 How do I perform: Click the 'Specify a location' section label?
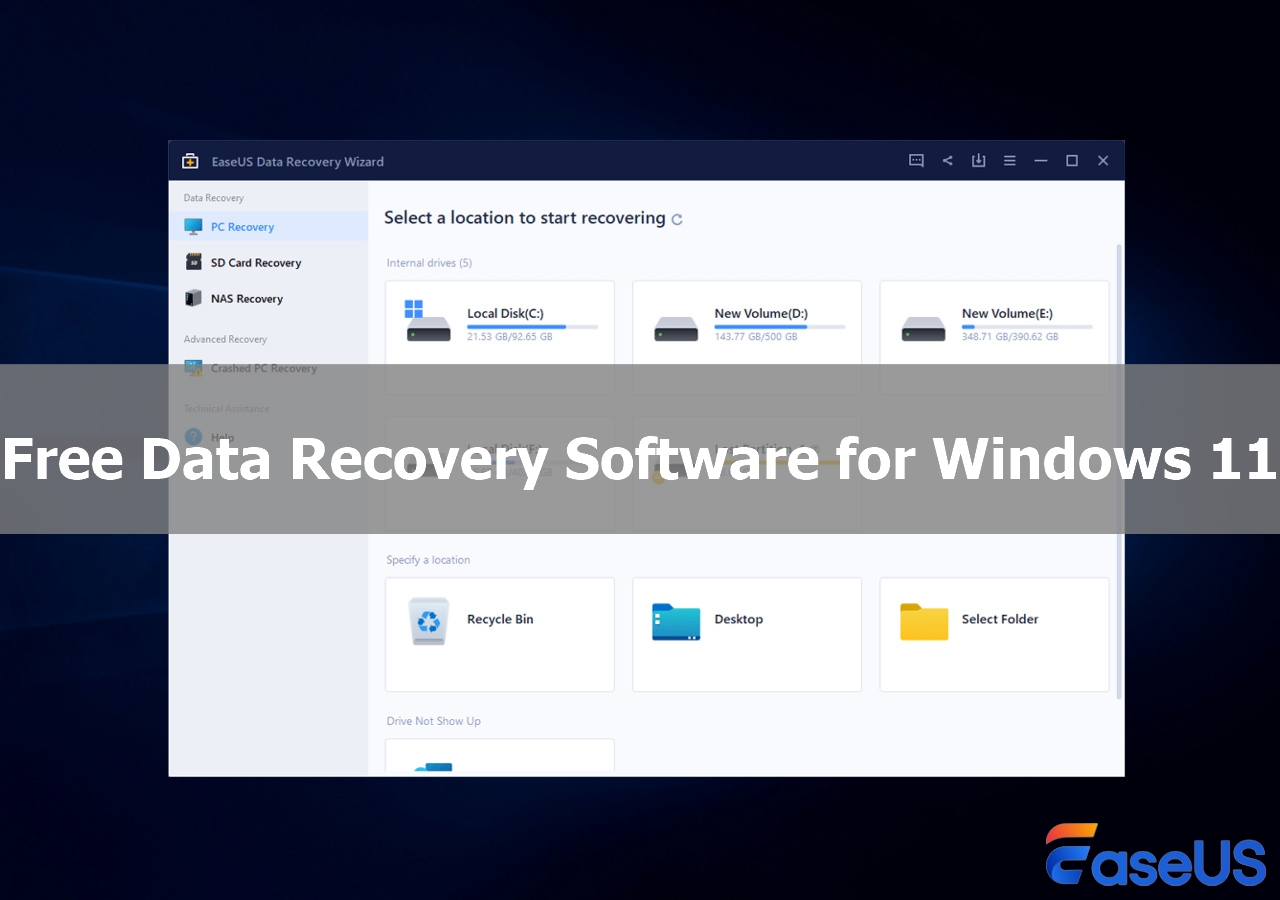428,560
